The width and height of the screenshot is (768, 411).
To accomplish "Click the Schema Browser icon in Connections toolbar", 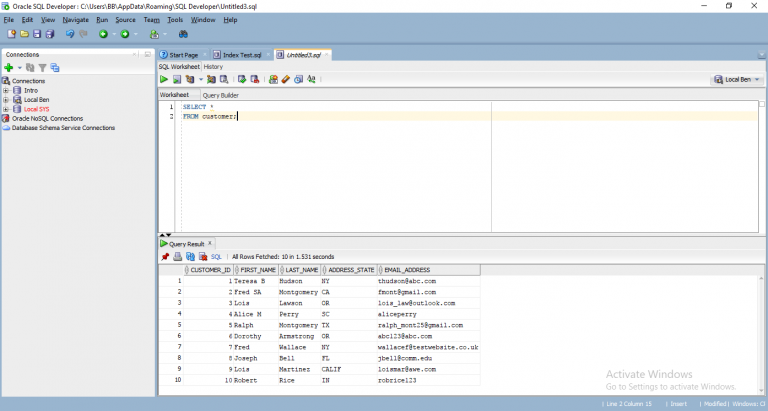I will click(x=55, y=68).
